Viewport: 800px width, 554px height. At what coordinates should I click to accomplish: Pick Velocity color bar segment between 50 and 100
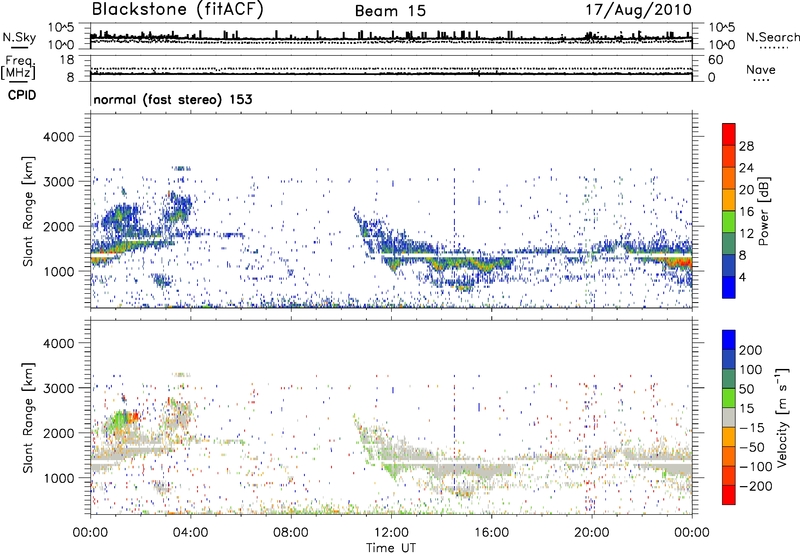[729, 379]
